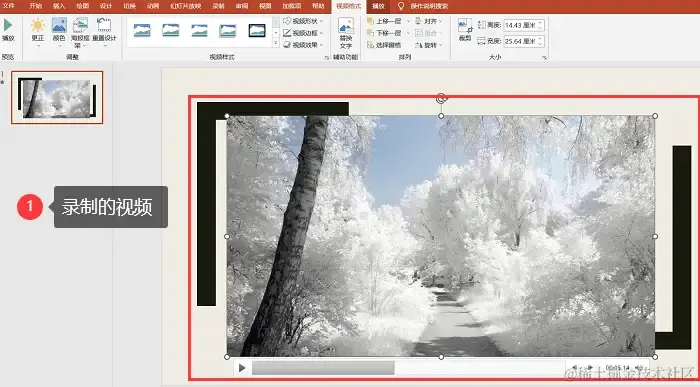Click the 重置设计 reset design icon
This screenshot has height=387, width=700.
[x=104, y=25]
